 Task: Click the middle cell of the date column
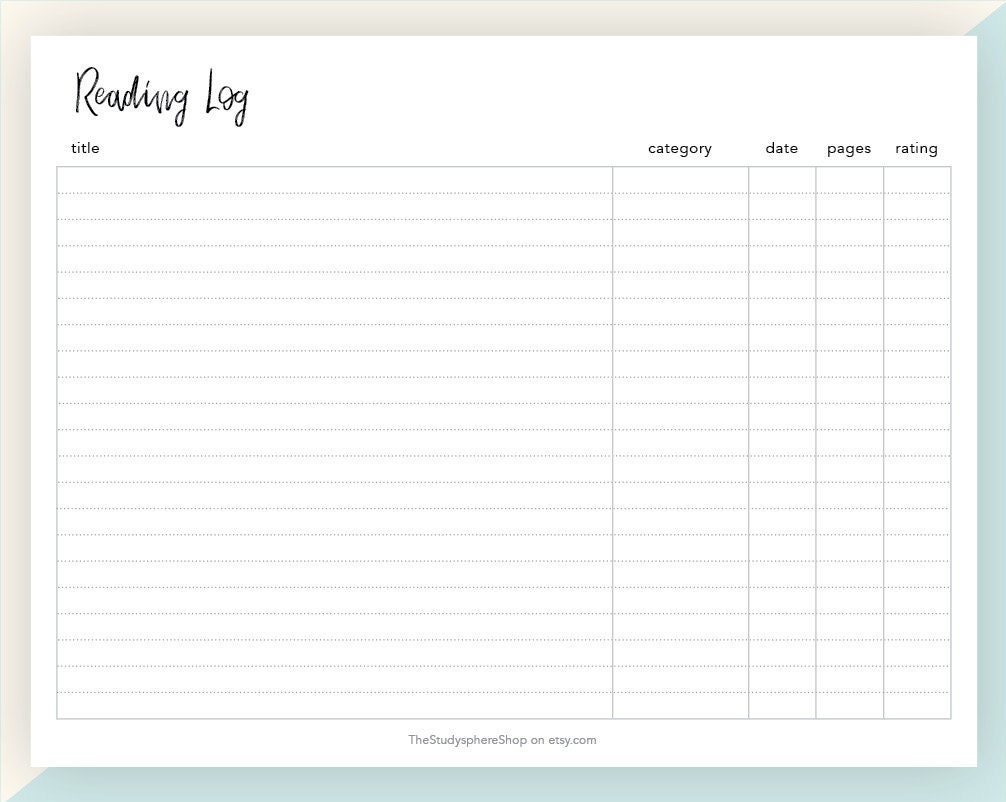[x=781, y=443]
